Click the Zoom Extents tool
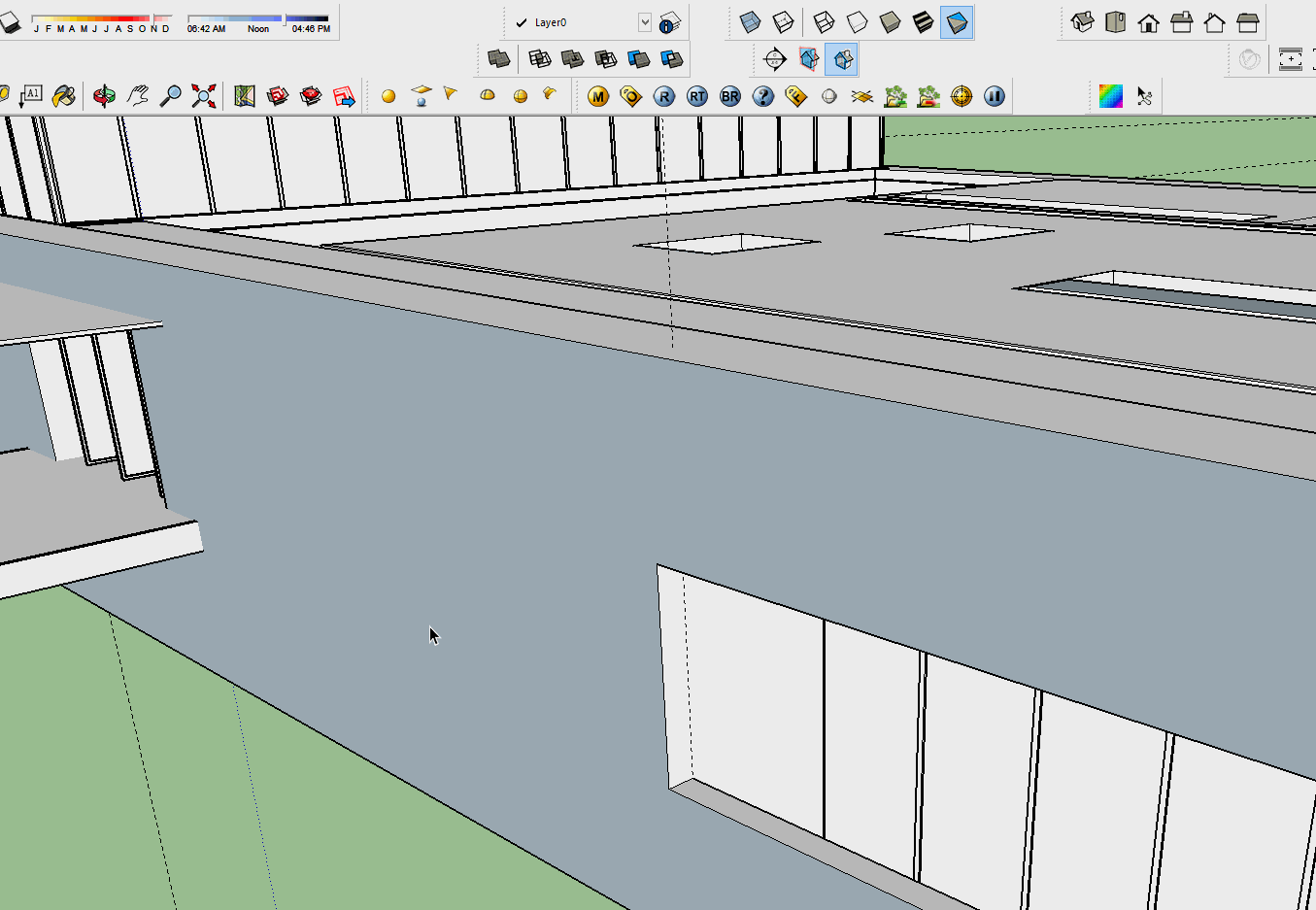 (204, 96)
